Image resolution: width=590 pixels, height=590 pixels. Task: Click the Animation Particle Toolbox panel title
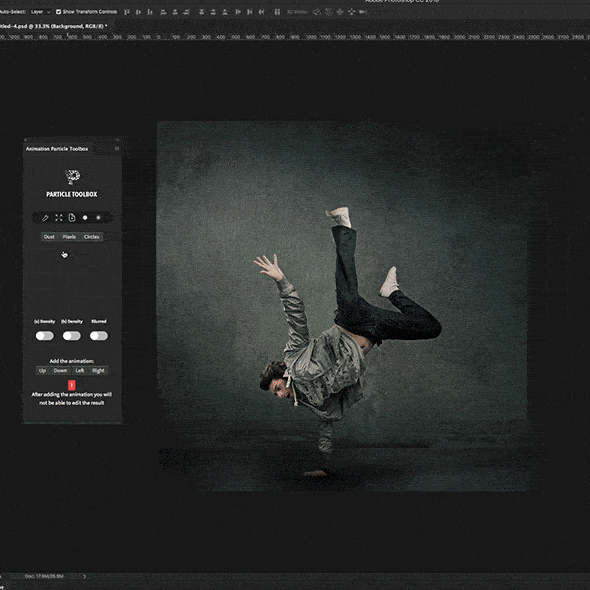57,149
